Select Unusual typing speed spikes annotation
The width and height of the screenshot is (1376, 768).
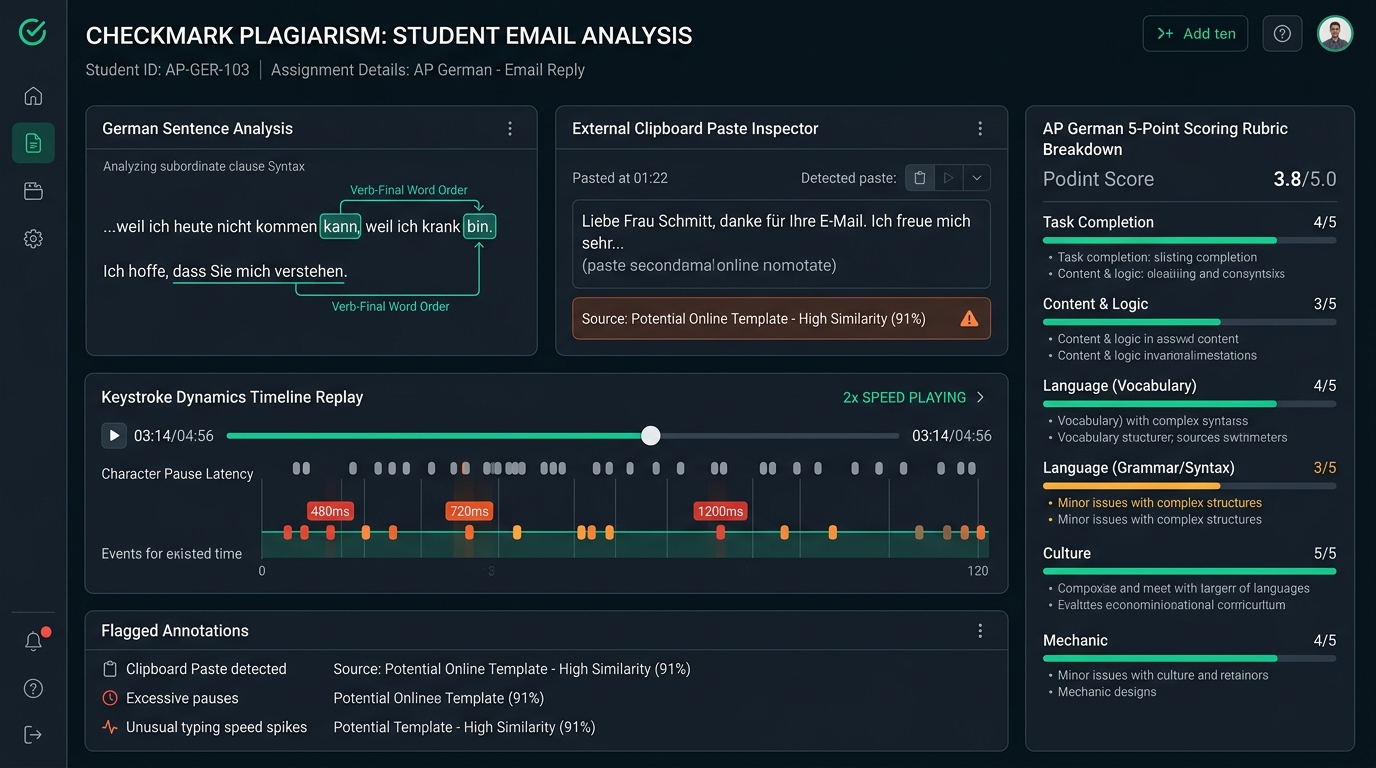[x=205, y=727]
